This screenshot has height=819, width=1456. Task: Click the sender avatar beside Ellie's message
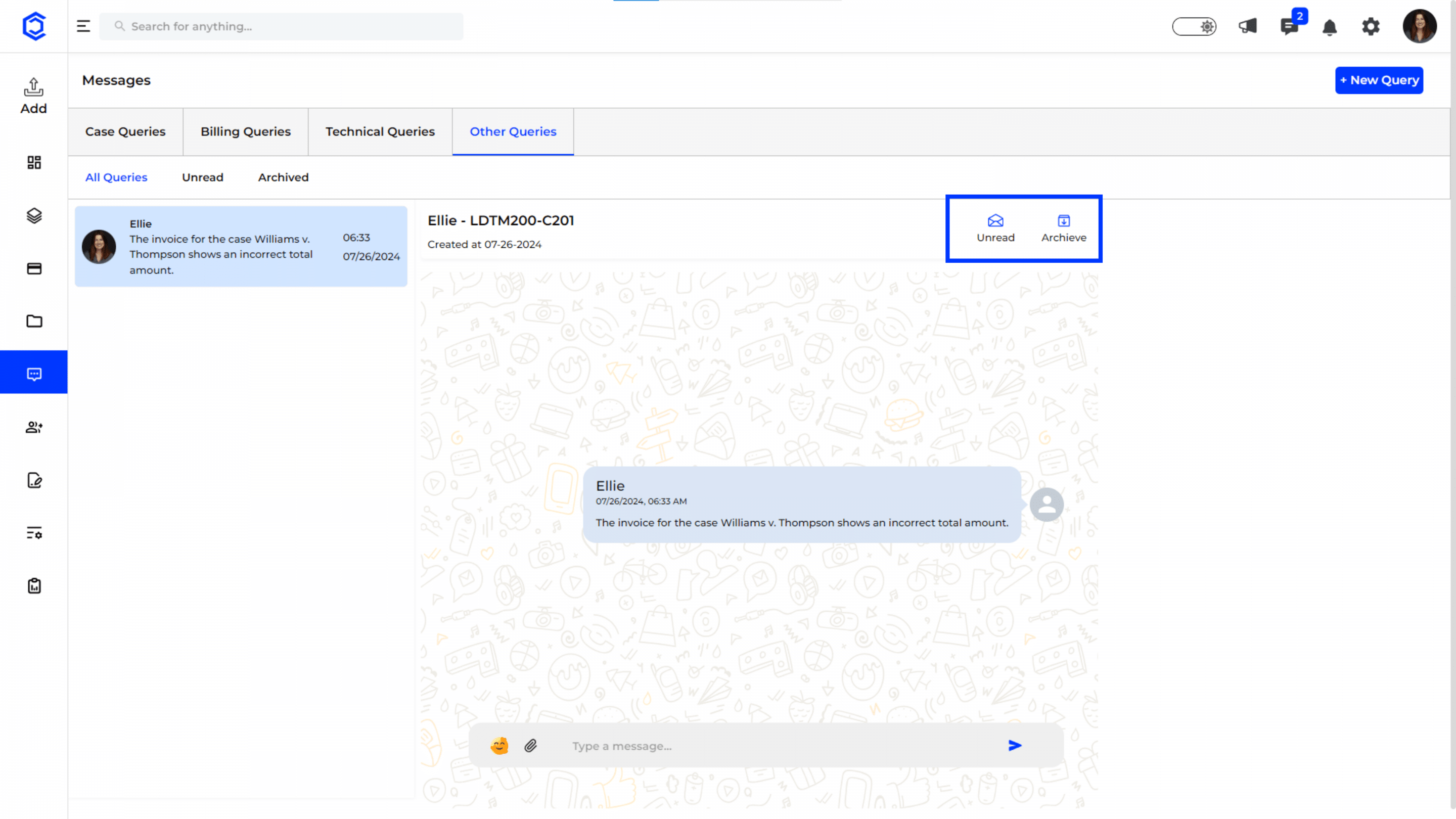click(x=1046, y=504)
